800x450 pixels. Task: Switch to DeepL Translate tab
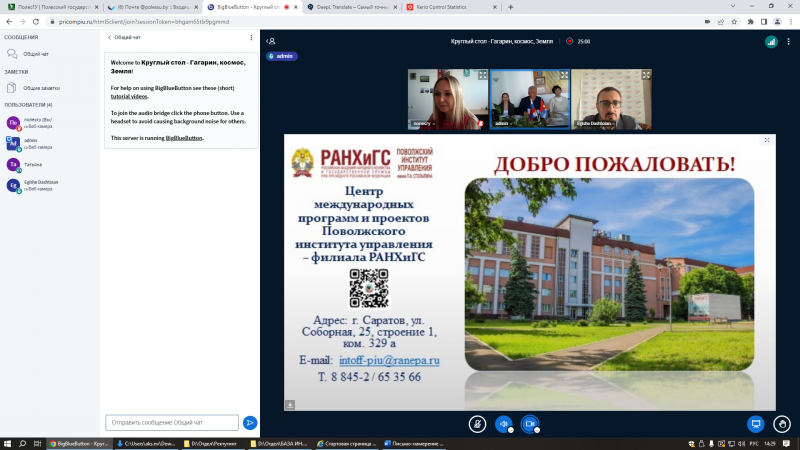click(x=352, y=7)
